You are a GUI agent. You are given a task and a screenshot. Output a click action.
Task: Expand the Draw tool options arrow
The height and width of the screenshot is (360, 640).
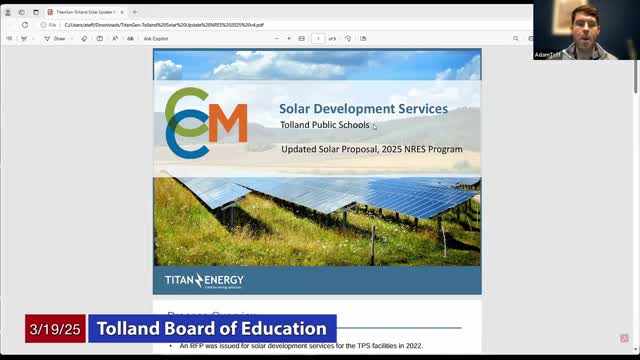[72, 38]
